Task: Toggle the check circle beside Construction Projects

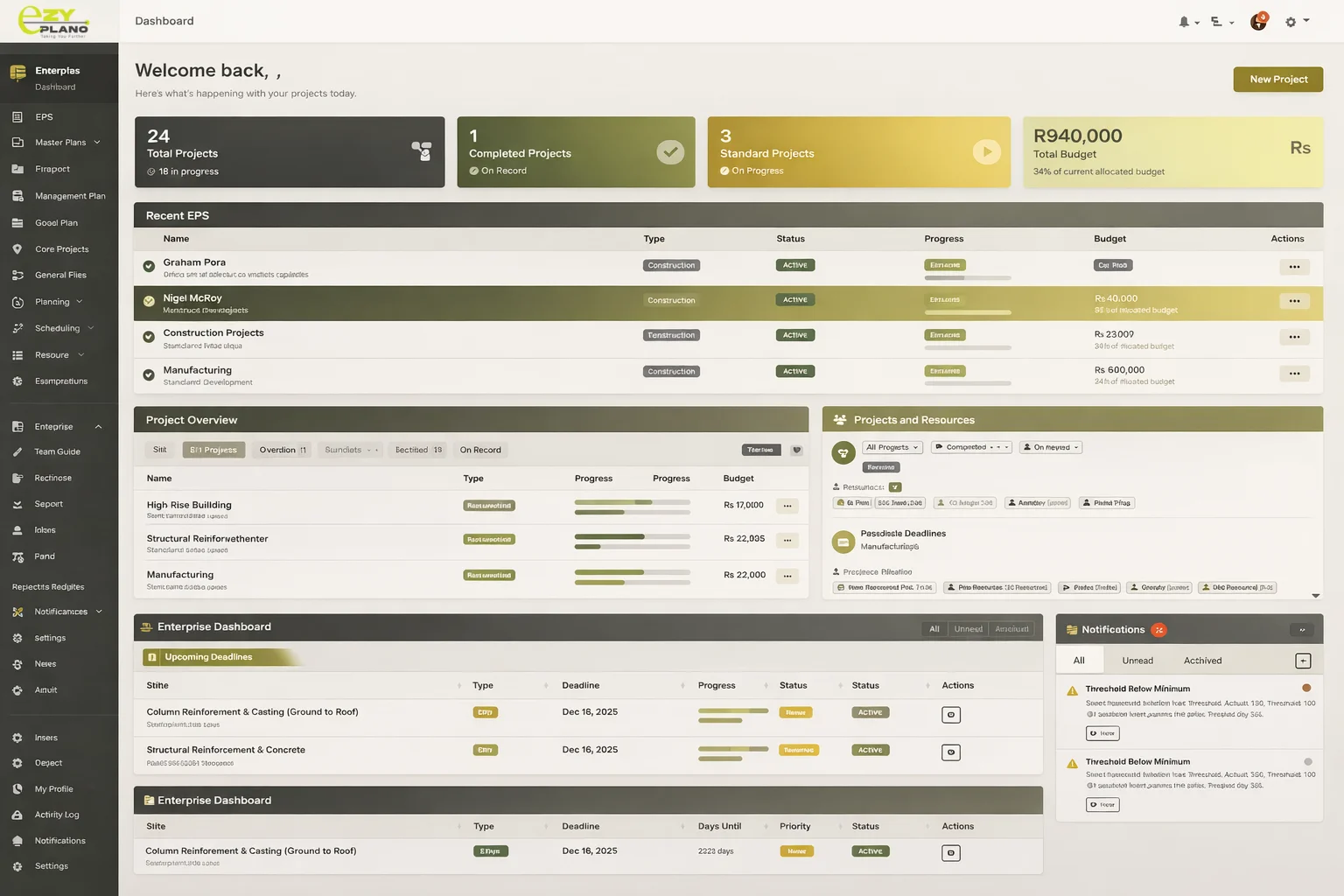Action: point(149,336)
